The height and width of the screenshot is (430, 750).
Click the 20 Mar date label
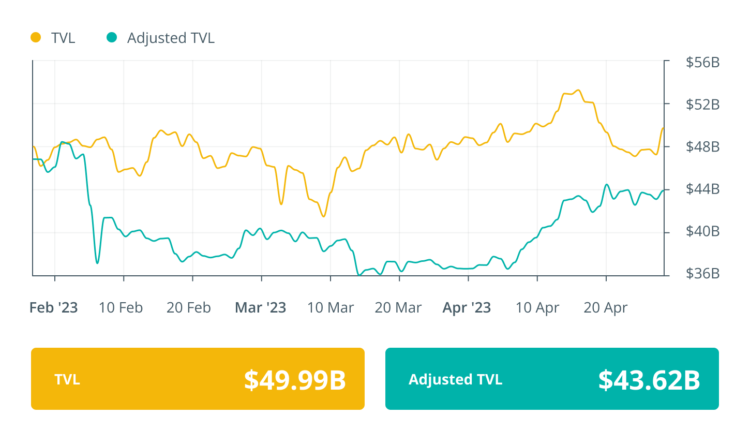point(399,308)
